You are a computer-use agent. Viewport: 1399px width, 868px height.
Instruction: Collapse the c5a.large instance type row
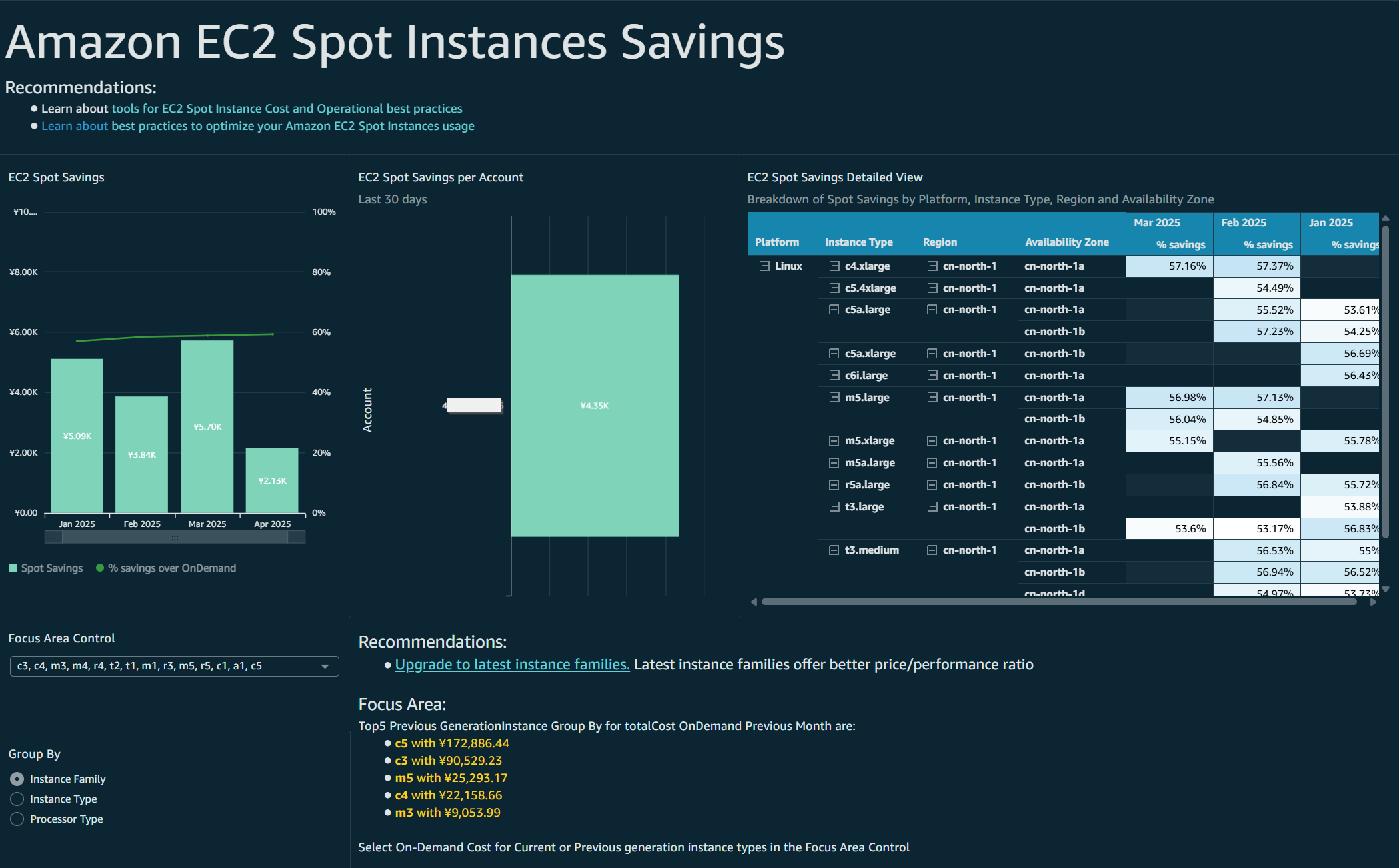pos(834,310)
